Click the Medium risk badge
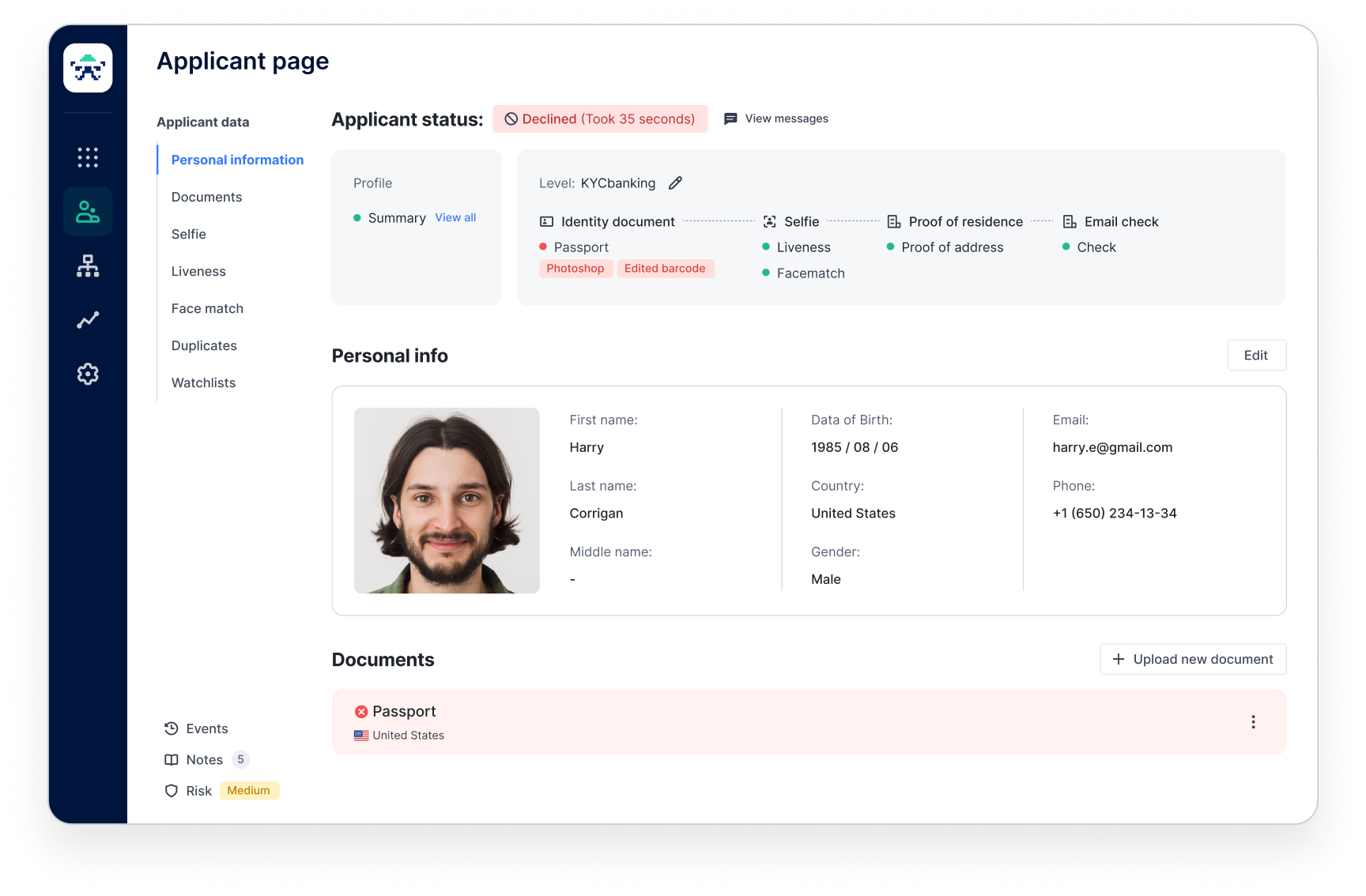This screenshot has width=1366, height=896. 249,791
